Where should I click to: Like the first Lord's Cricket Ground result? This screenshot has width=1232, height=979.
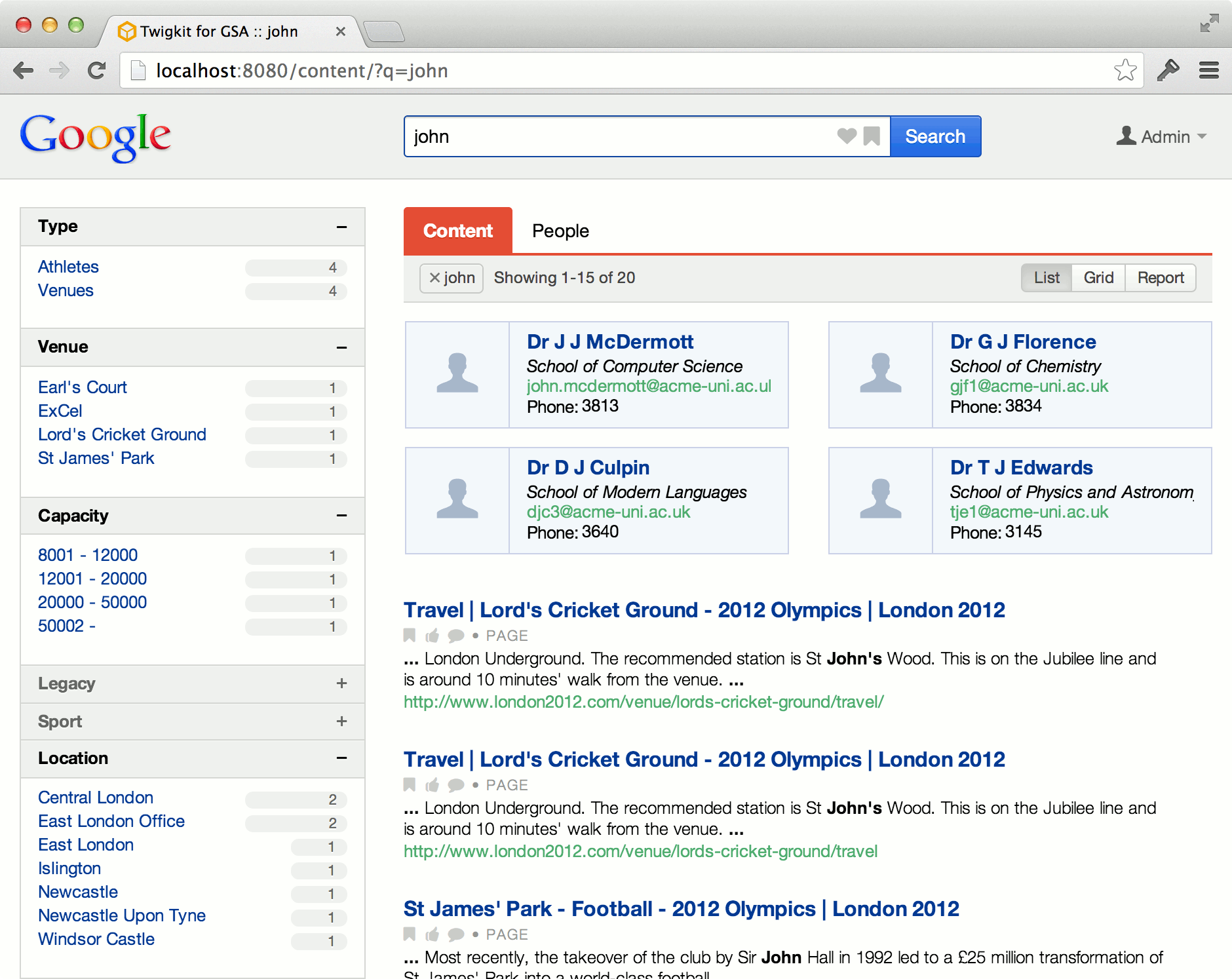tap(432, 635)
